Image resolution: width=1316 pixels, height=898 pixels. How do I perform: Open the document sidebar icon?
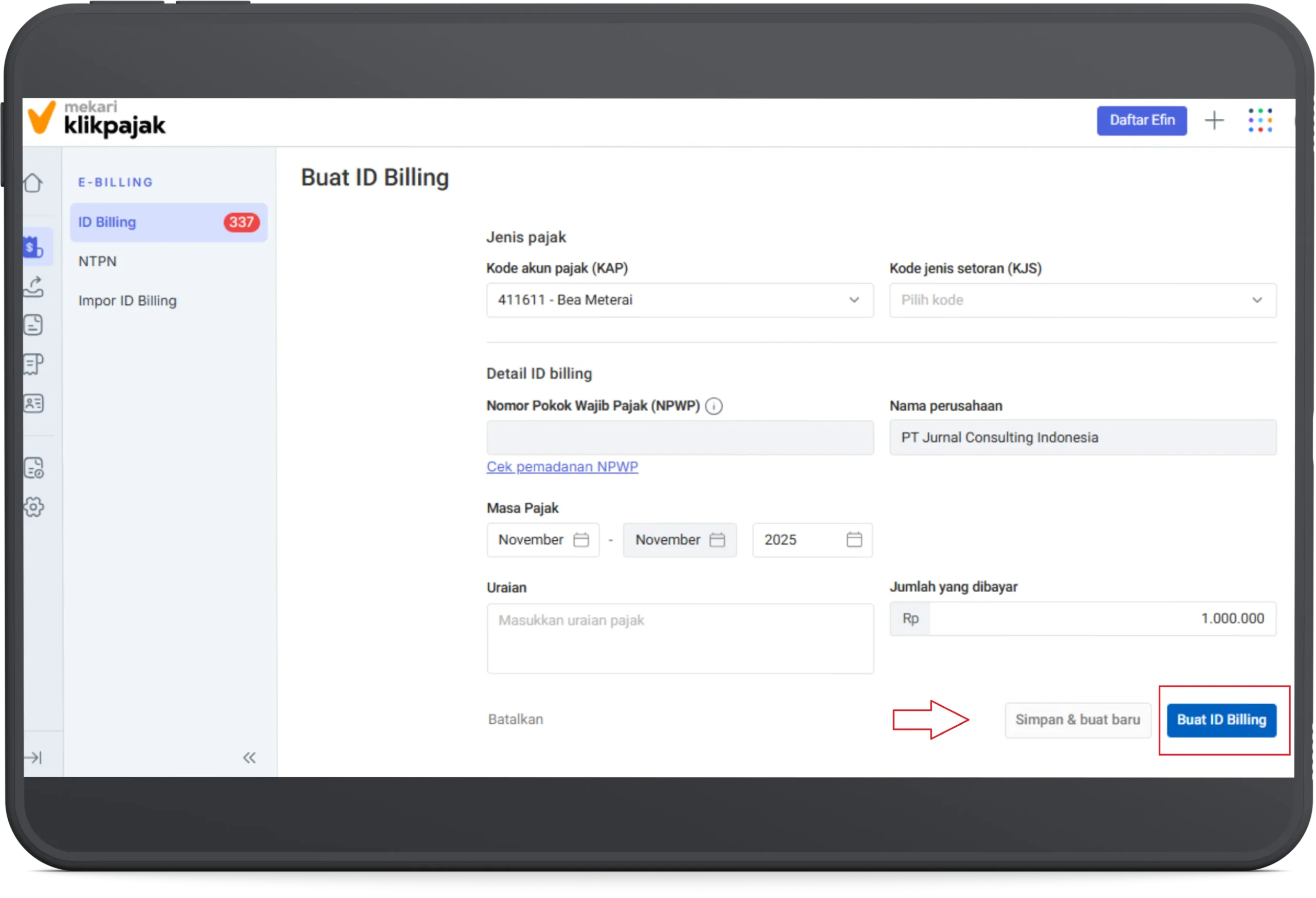coord(33,325)
